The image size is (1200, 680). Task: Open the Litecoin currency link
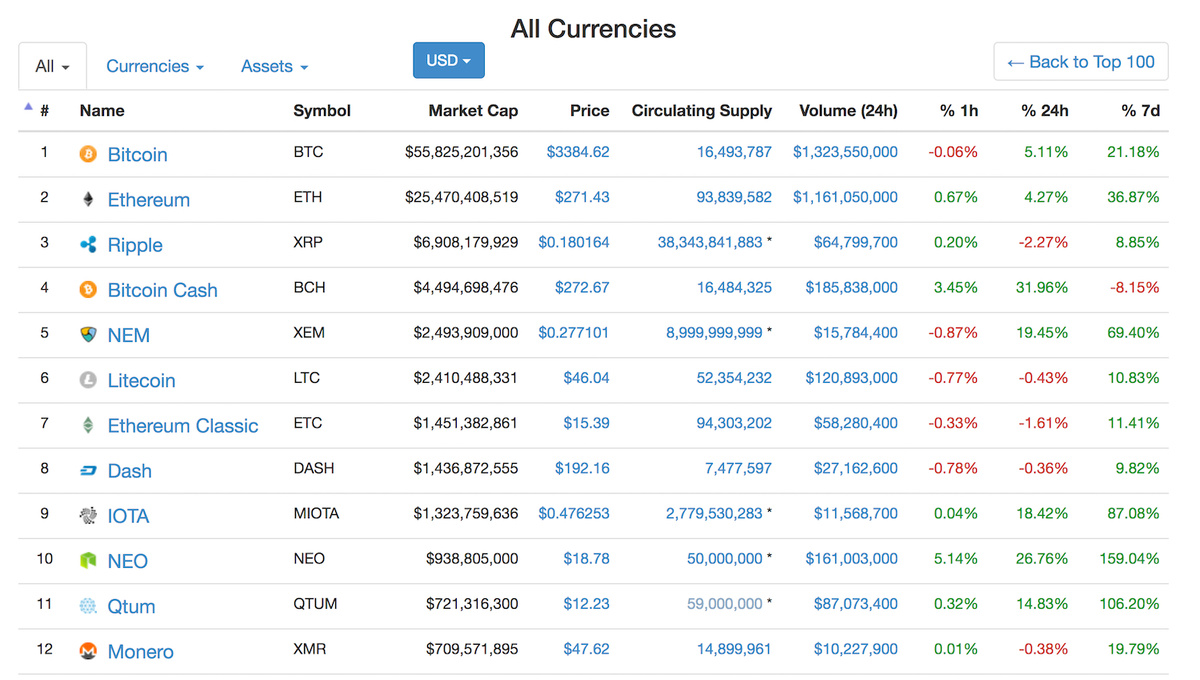coord(141,380)
